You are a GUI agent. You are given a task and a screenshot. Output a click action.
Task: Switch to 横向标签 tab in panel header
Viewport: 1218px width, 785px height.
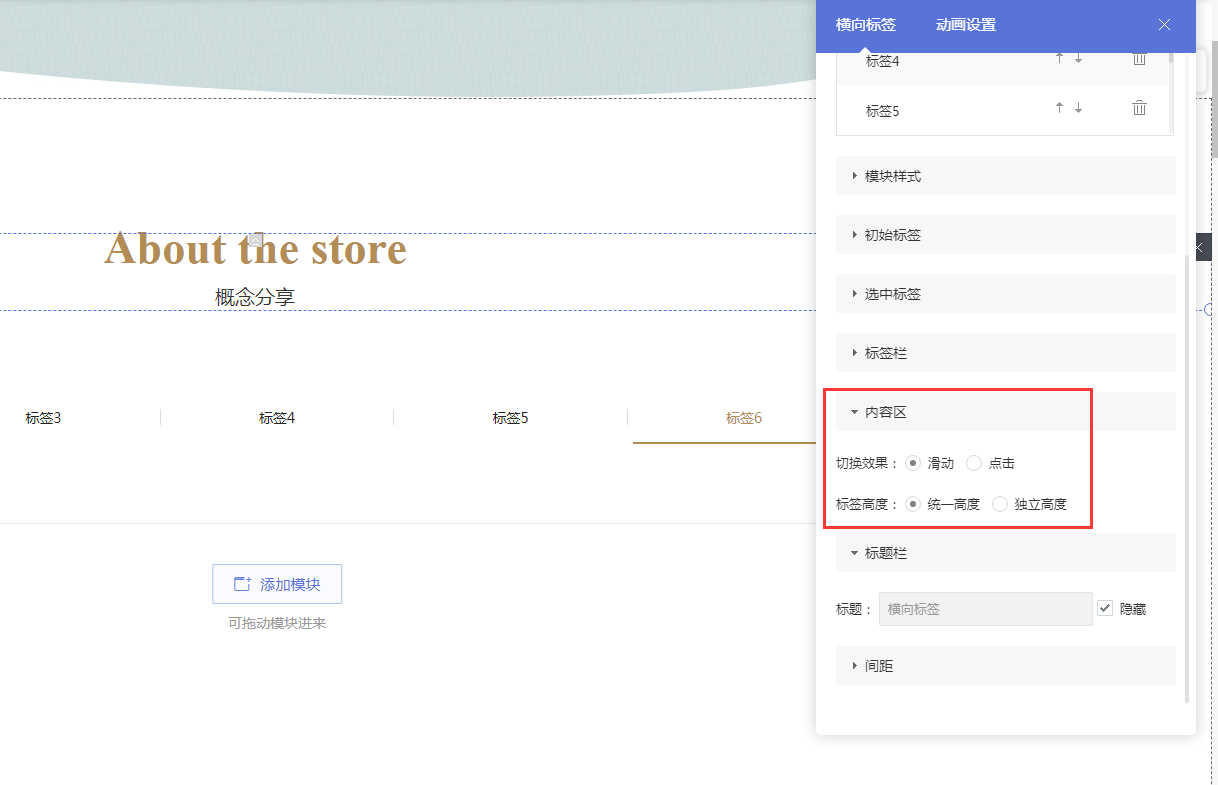[865, 25]
